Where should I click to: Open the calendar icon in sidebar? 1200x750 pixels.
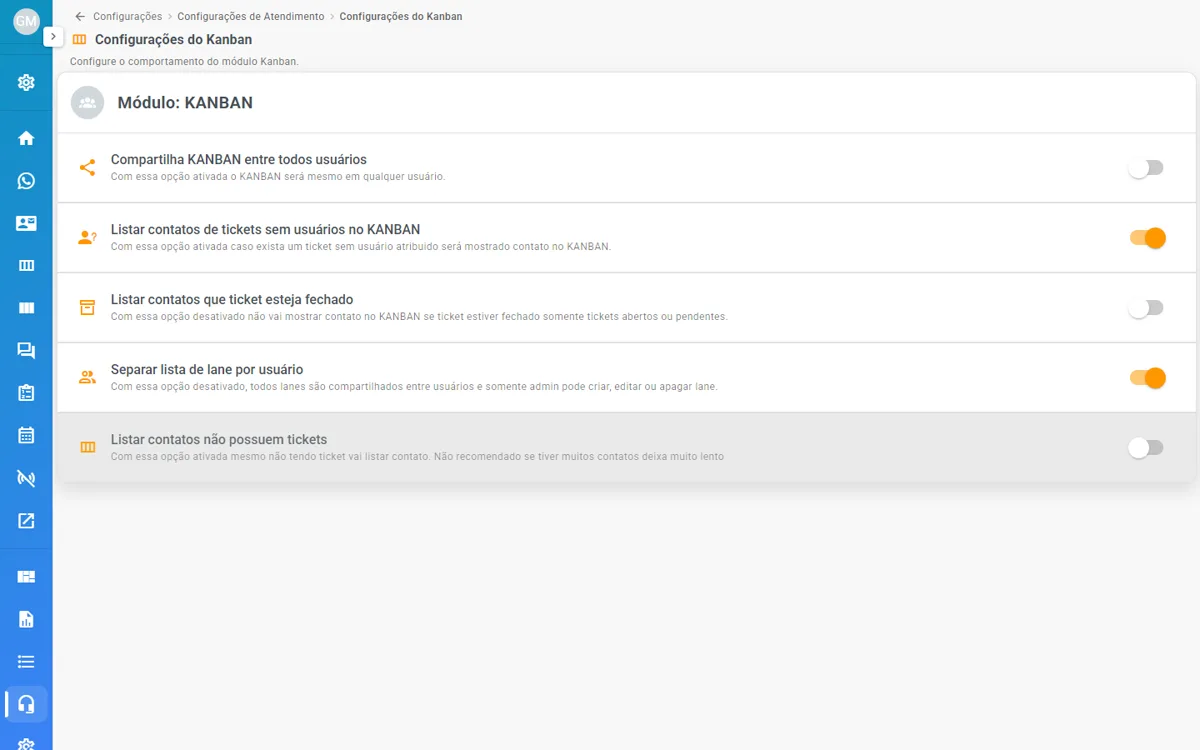(x=26, y=435)
